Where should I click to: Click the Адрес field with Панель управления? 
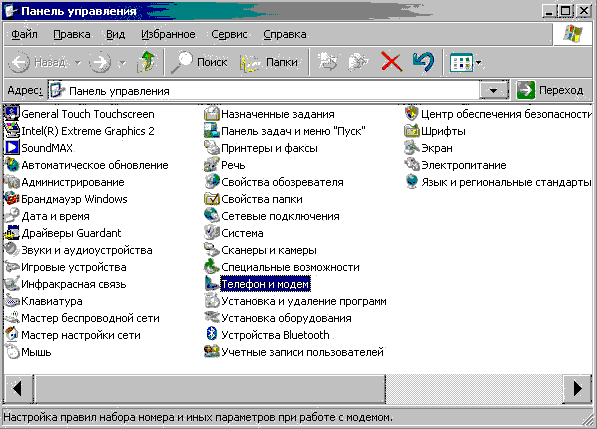coord(263,91)
